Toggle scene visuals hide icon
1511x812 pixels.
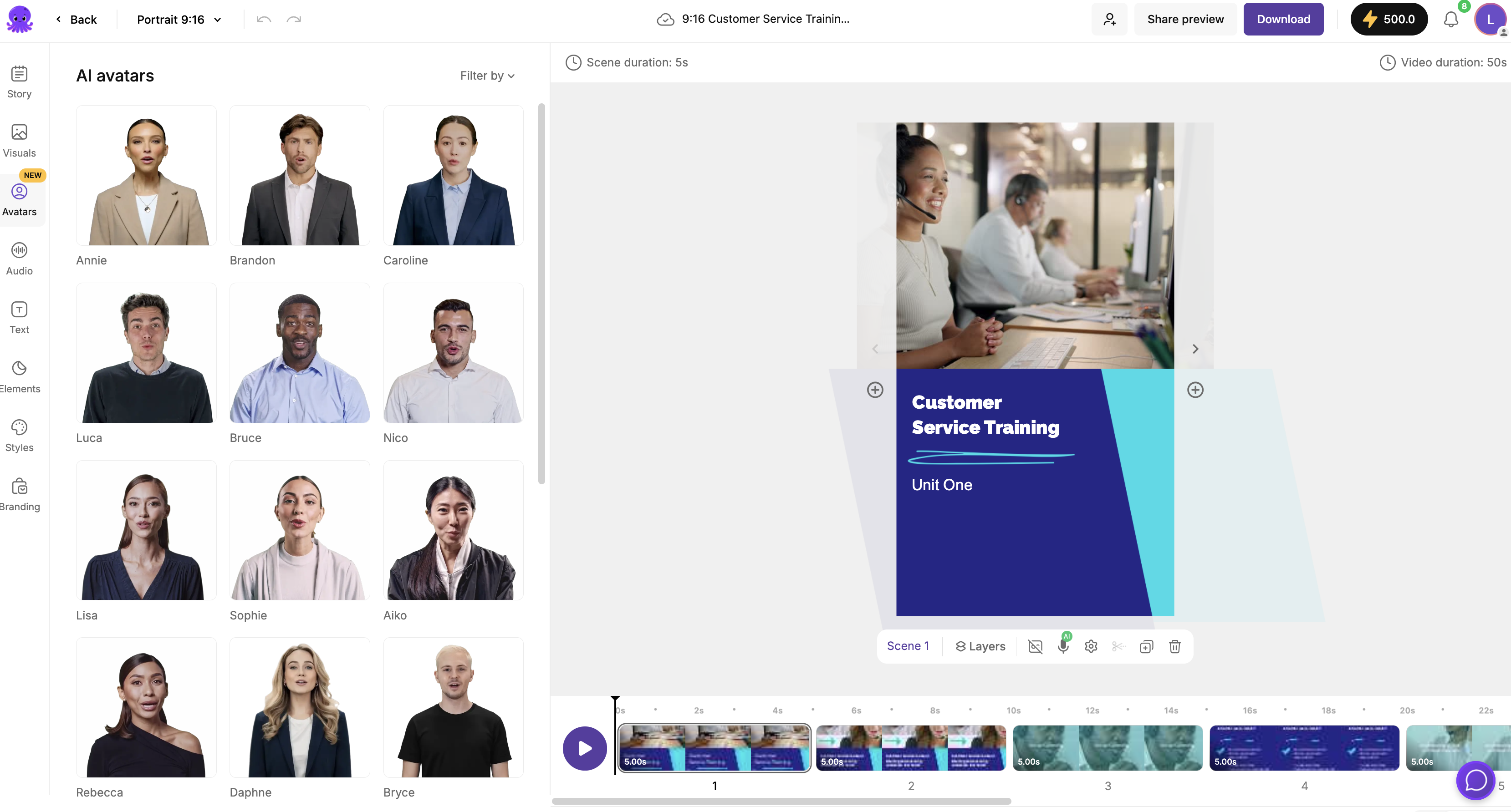point(1035,646)
